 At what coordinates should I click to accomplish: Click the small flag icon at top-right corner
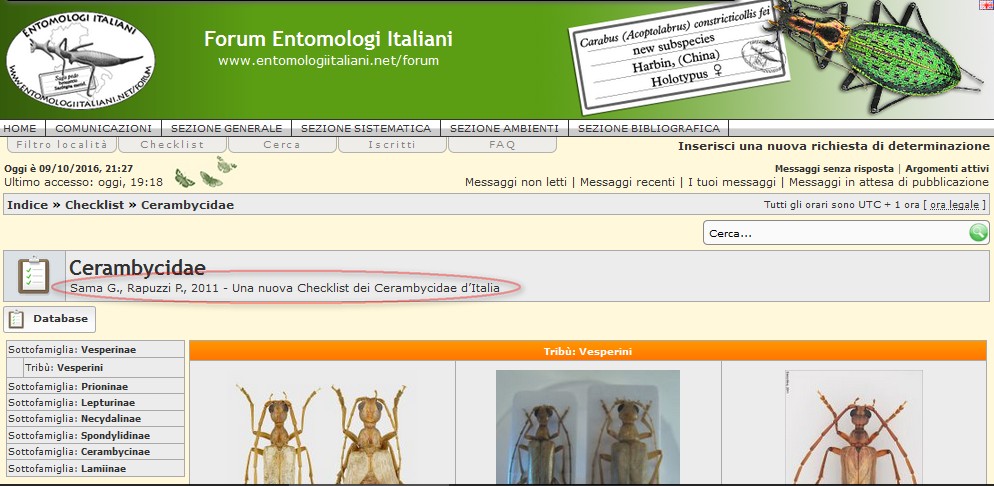[987, 6]
